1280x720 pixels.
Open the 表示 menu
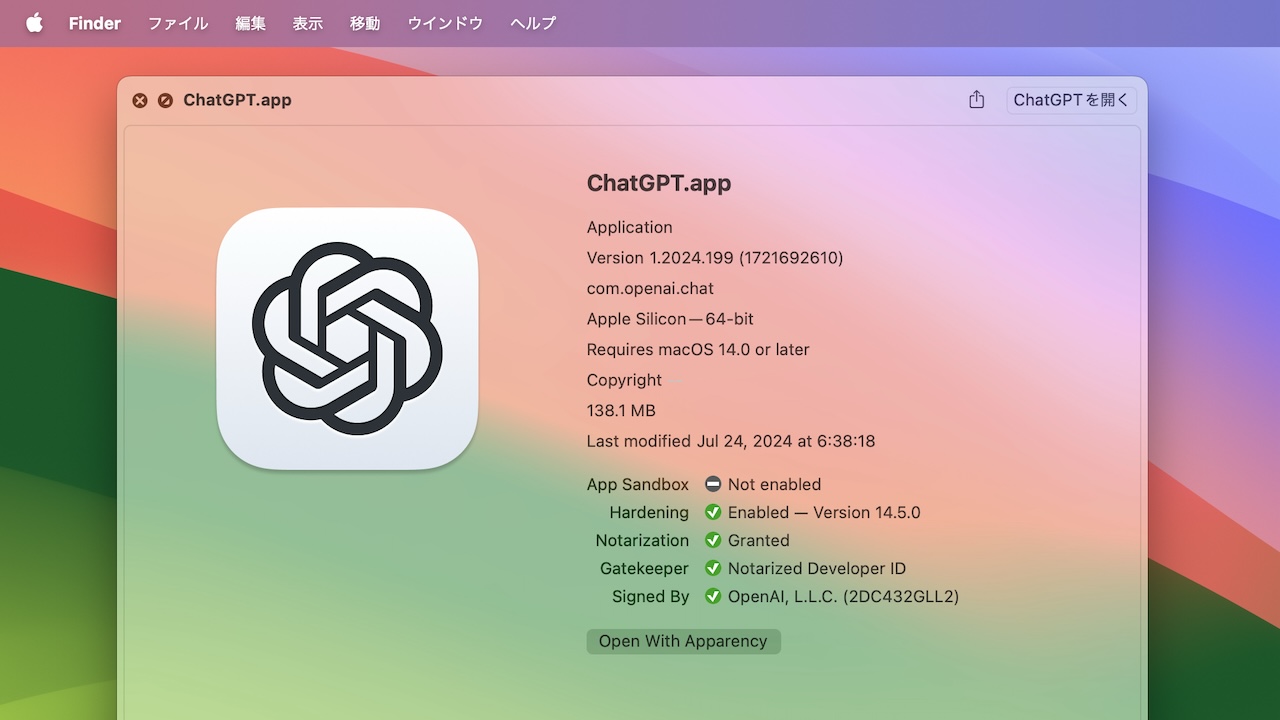(x=308, y=23)
